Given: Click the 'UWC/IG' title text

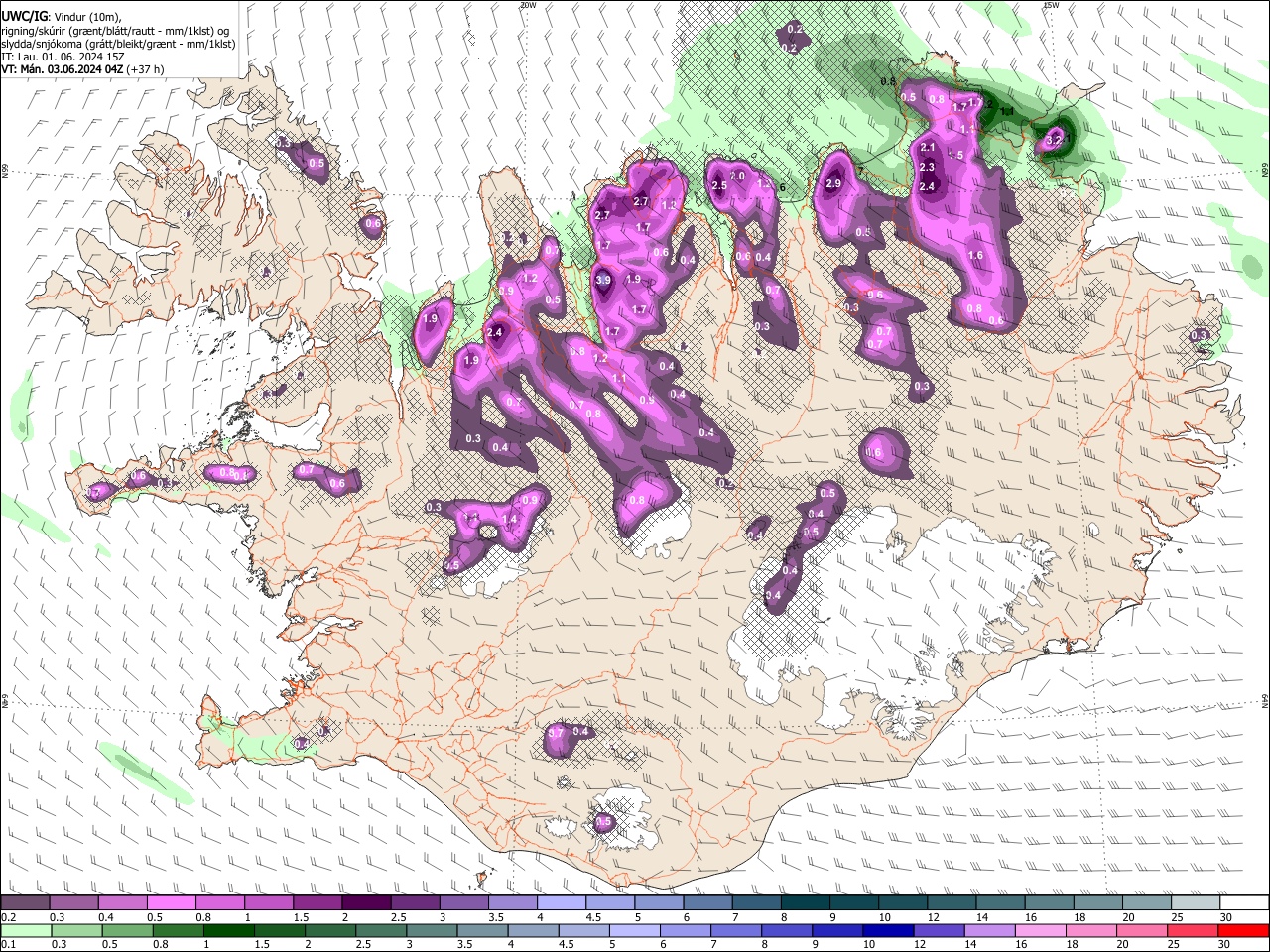Looking at the screenshot, I should click(x=23, y=15).
